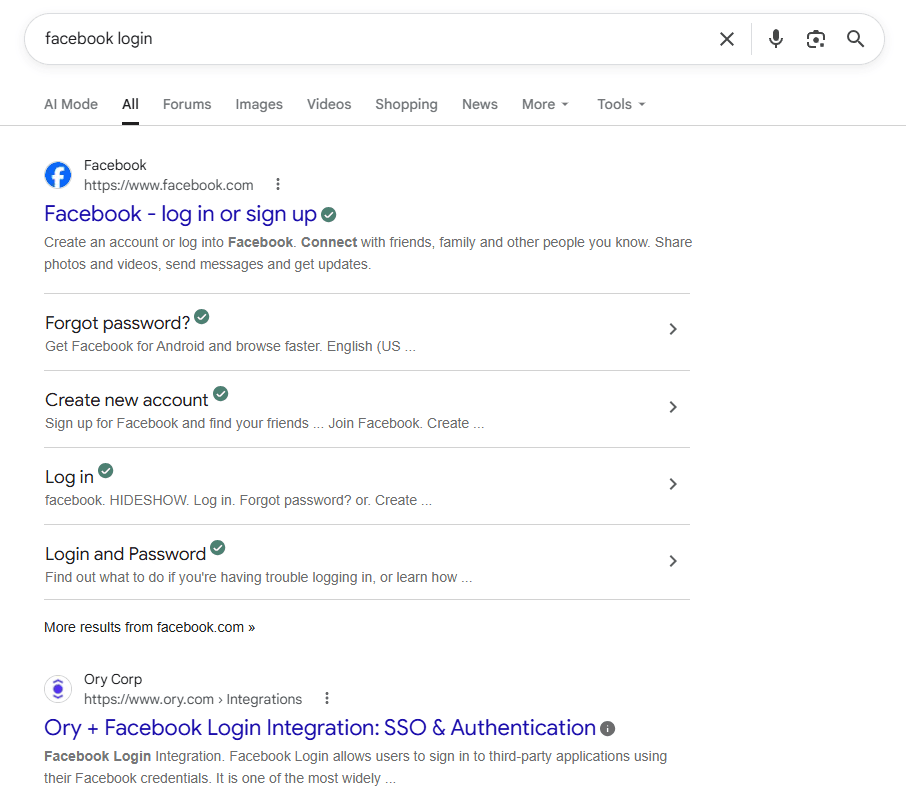The width and height of the screenshot is (906, 808).
Task: Click the Ory Corp site name
Action: click(113, 679)
